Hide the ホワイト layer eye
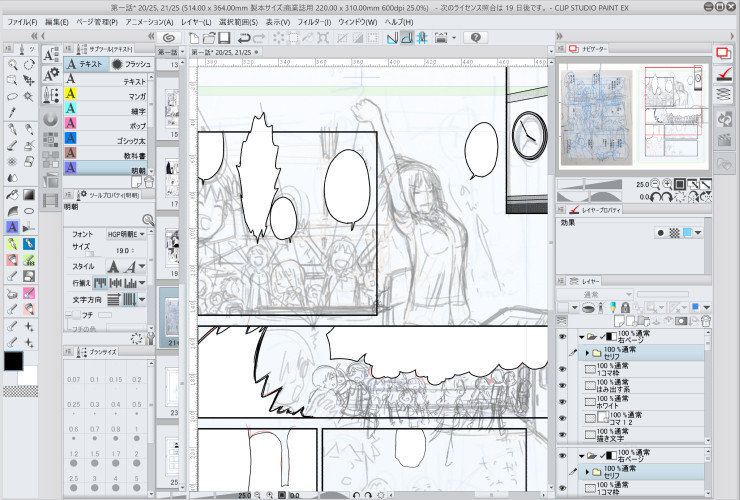This screenshot has height=500, width=740. pyautogui.click(x=562, y=402)
